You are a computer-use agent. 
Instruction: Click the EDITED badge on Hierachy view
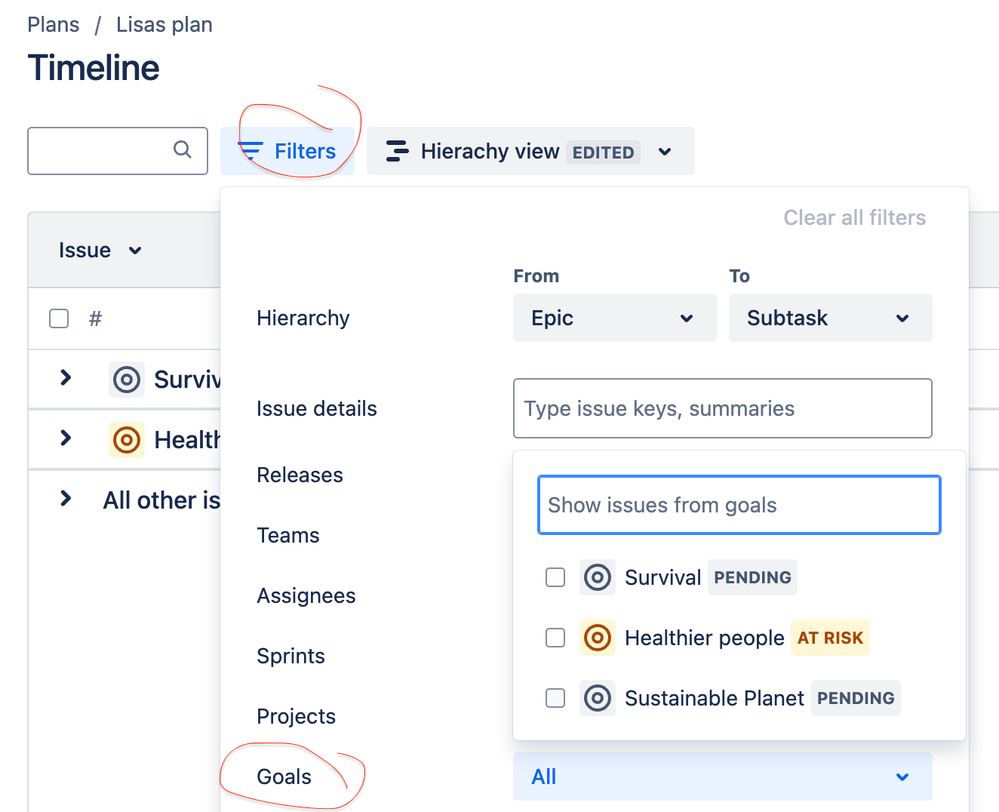pyautogui.click(x=603, y=152)
